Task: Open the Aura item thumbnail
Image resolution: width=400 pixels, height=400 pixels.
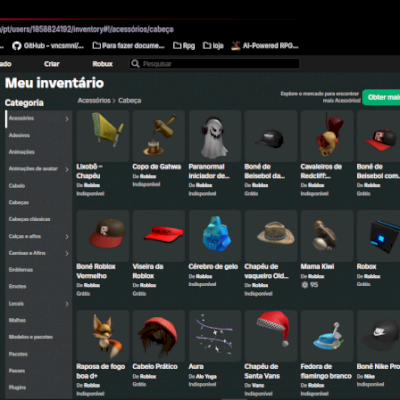Action: [215, 336]
